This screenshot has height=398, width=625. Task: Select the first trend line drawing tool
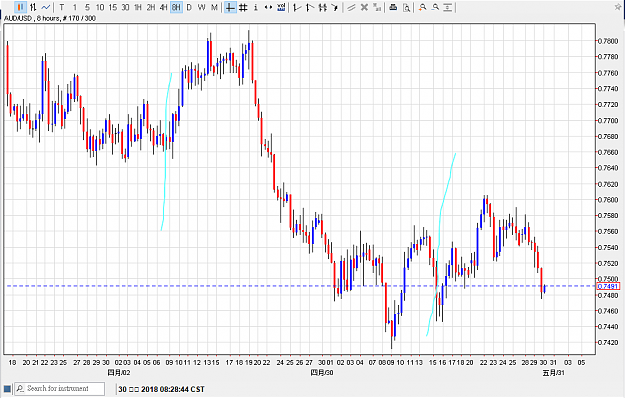tap(297, 7)
